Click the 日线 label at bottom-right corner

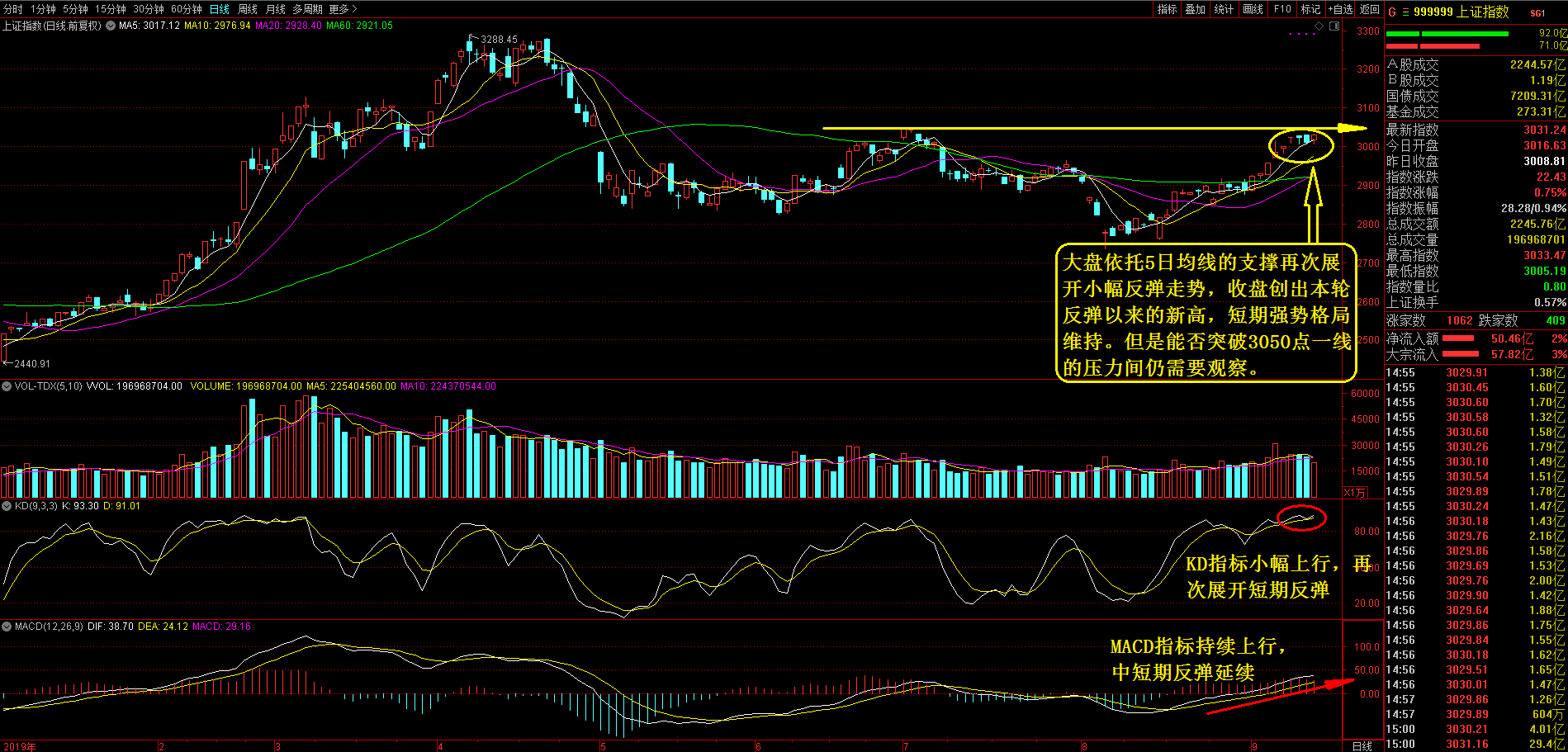coord(1362,746)
